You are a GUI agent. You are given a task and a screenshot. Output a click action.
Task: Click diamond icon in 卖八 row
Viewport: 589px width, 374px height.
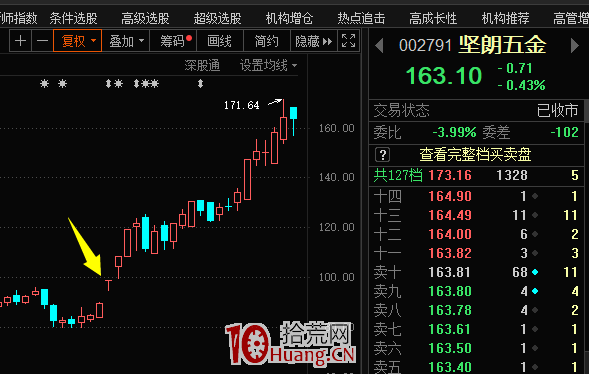click(535, 310)
